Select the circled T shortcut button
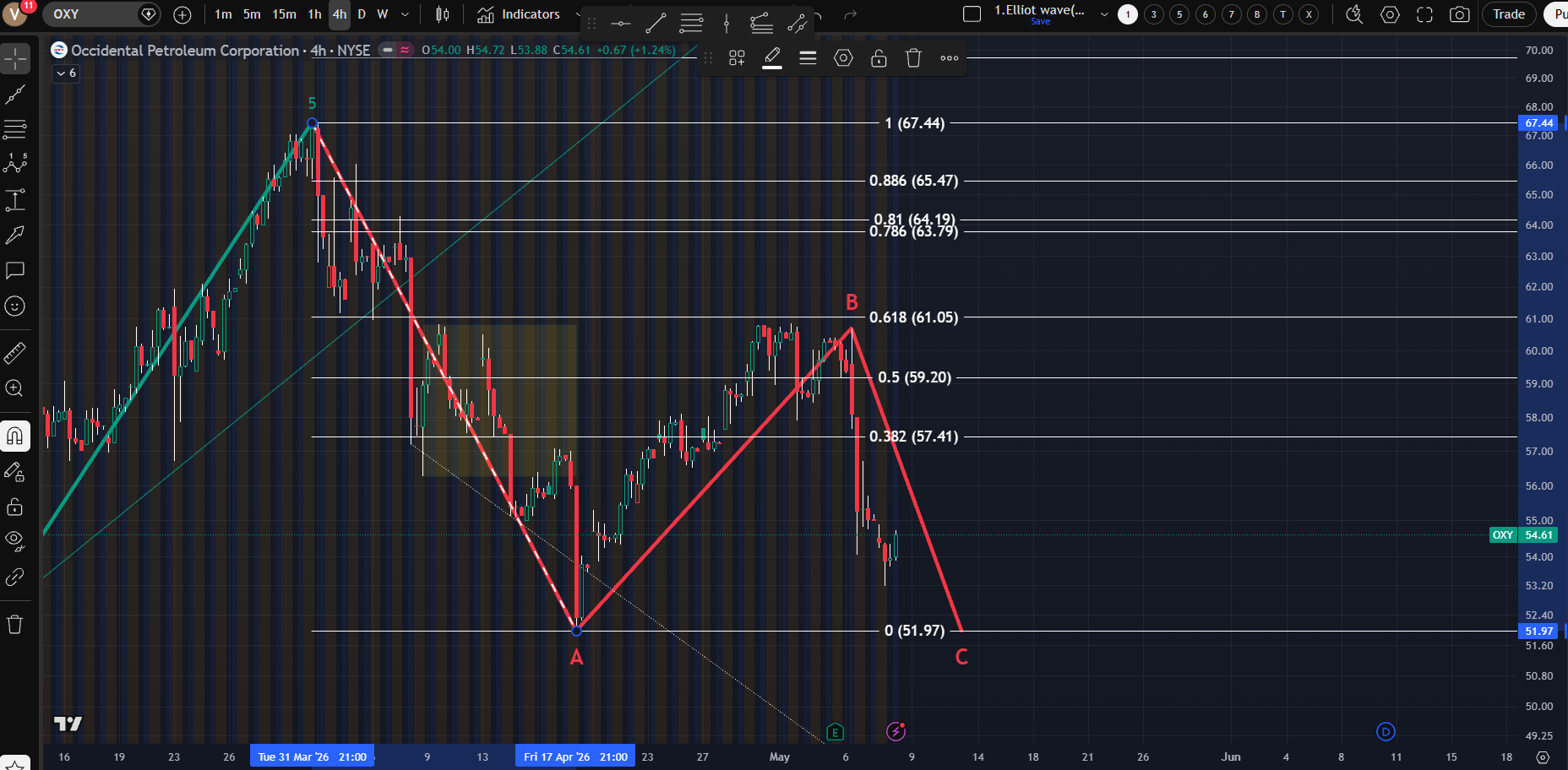 (x=1283, y=14)
